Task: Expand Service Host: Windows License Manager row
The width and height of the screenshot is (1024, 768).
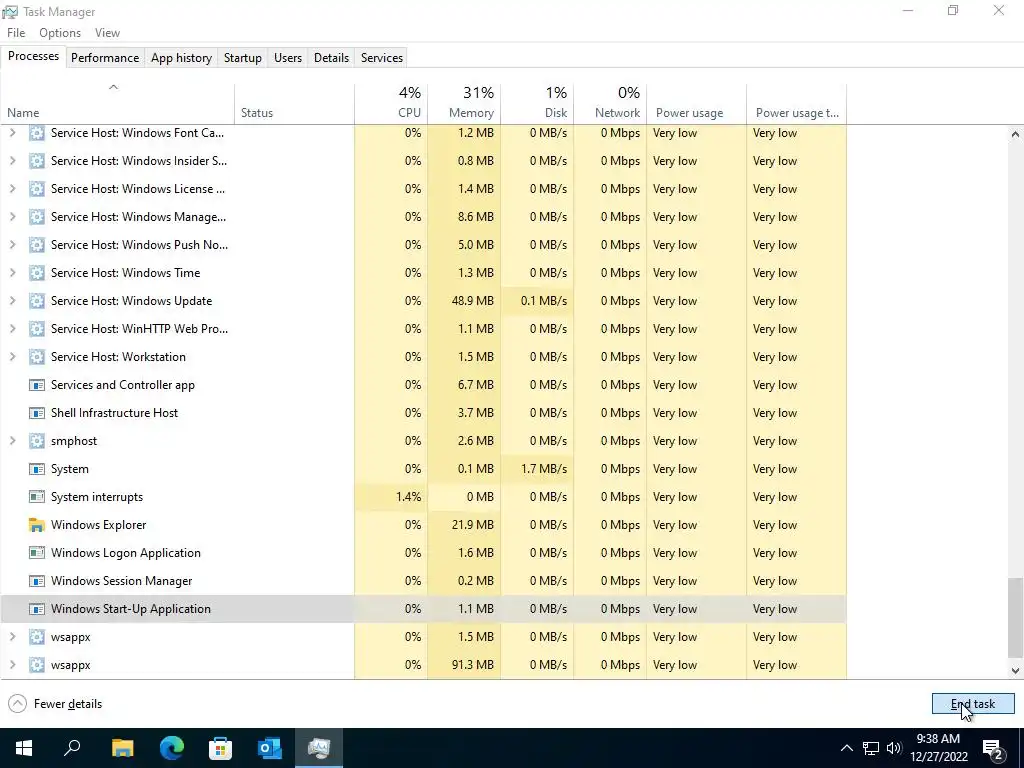Action: (x=12, y=189)
